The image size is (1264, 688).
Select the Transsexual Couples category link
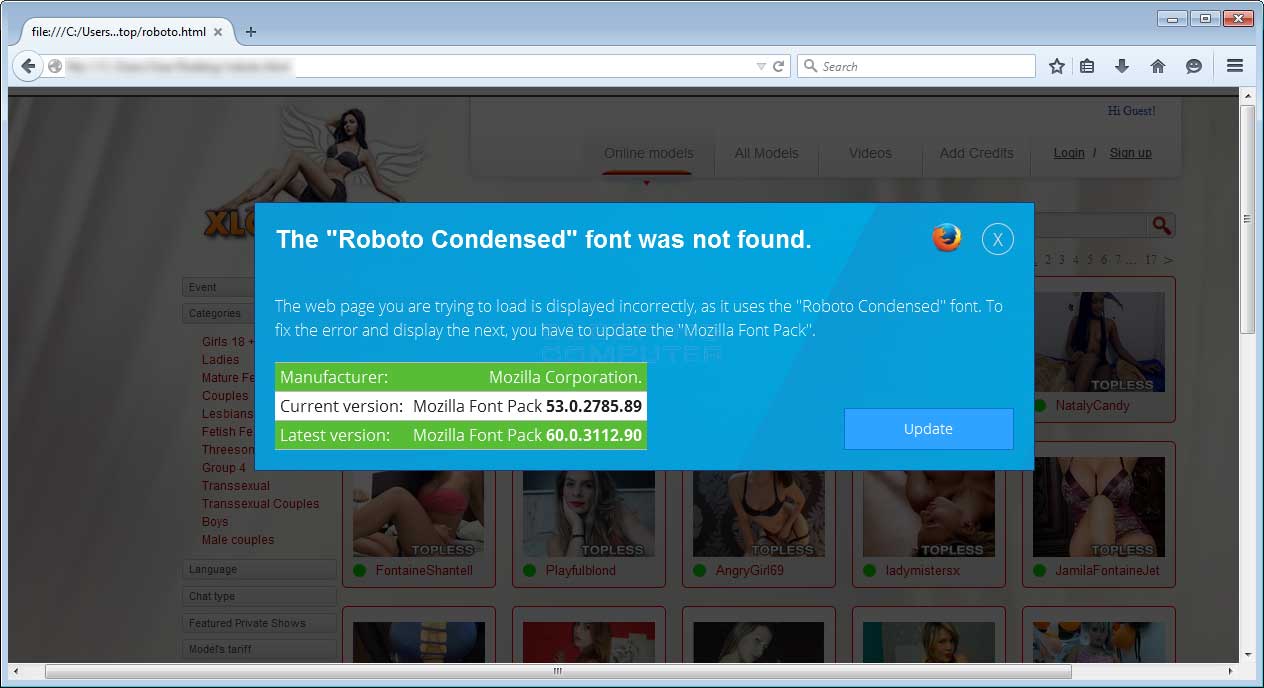pyautogui.click(x=260, y=504)
